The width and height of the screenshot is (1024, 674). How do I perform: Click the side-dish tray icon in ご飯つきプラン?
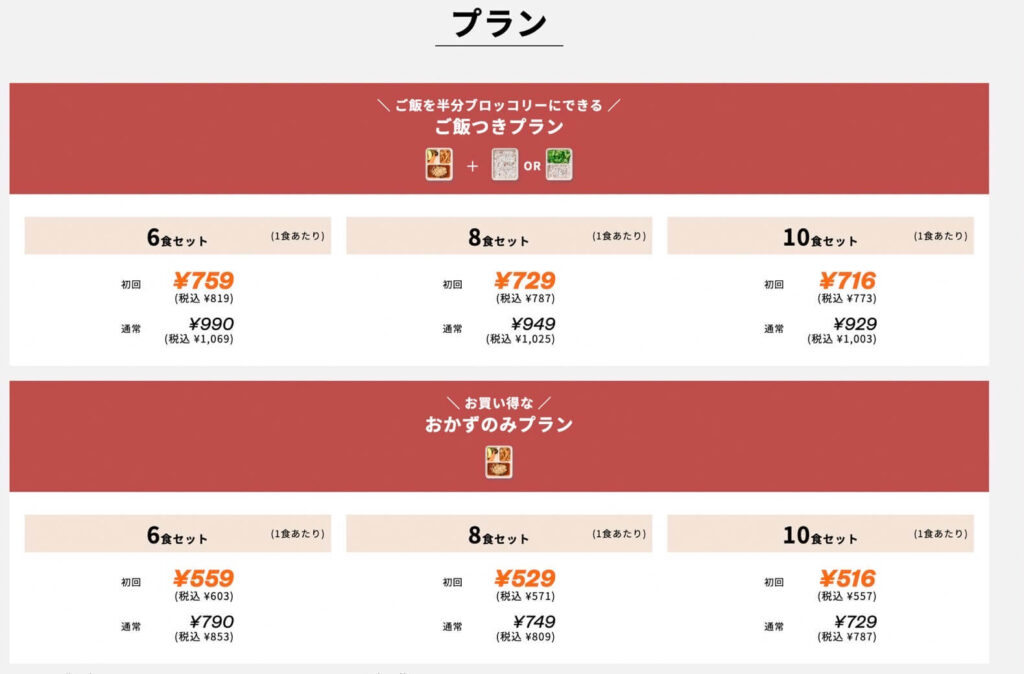439,164
